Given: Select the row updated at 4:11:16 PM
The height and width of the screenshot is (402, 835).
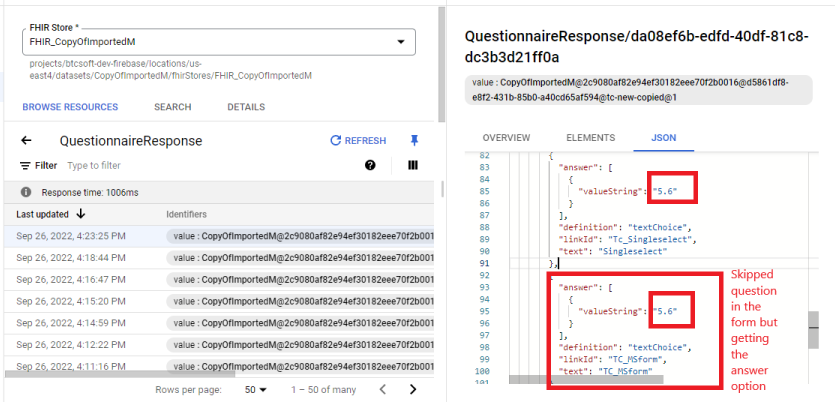Looking at the screenshot, I should pyautogui.click(x=219, y=364).
